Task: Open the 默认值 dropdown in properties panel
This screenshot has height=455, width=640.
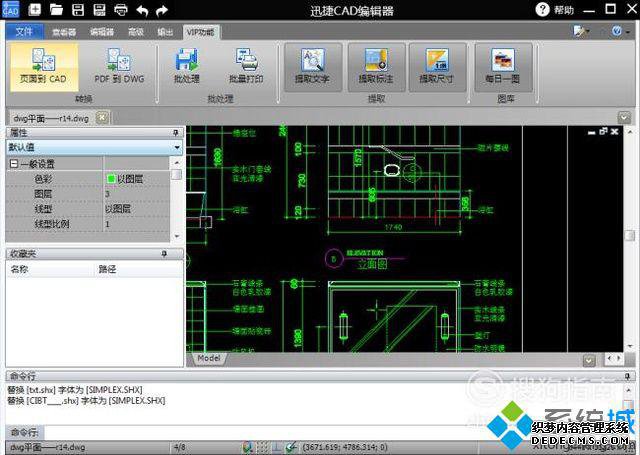Action: [x=177, y=147]
